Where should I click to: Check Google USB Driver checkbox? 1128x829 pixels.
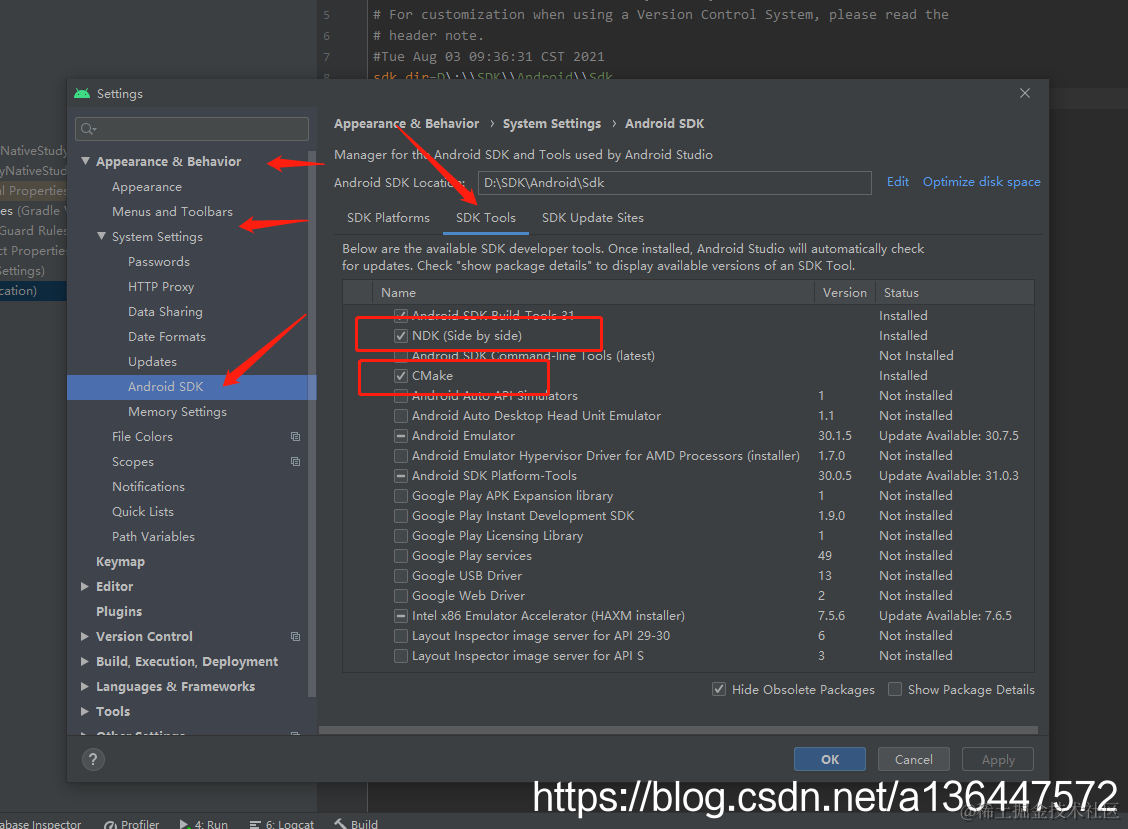[401, 576]
